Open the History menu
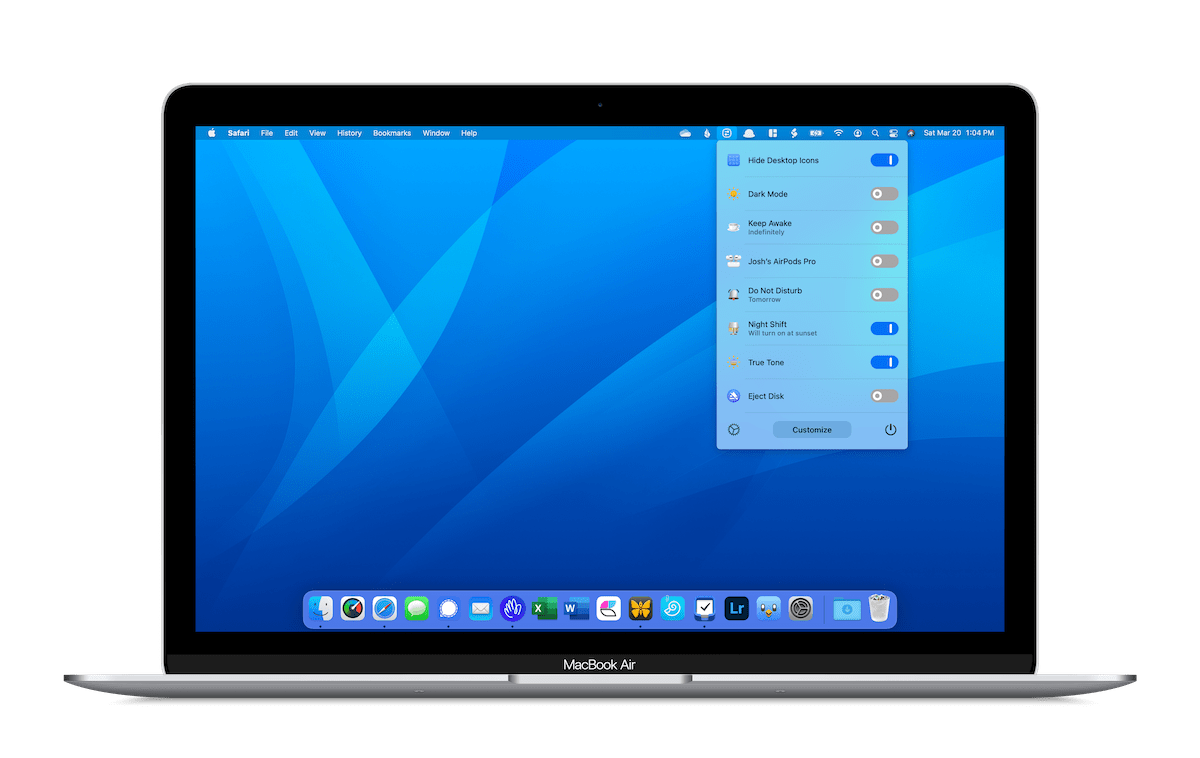The image size is (1200, 758). [x=349, y=133]
